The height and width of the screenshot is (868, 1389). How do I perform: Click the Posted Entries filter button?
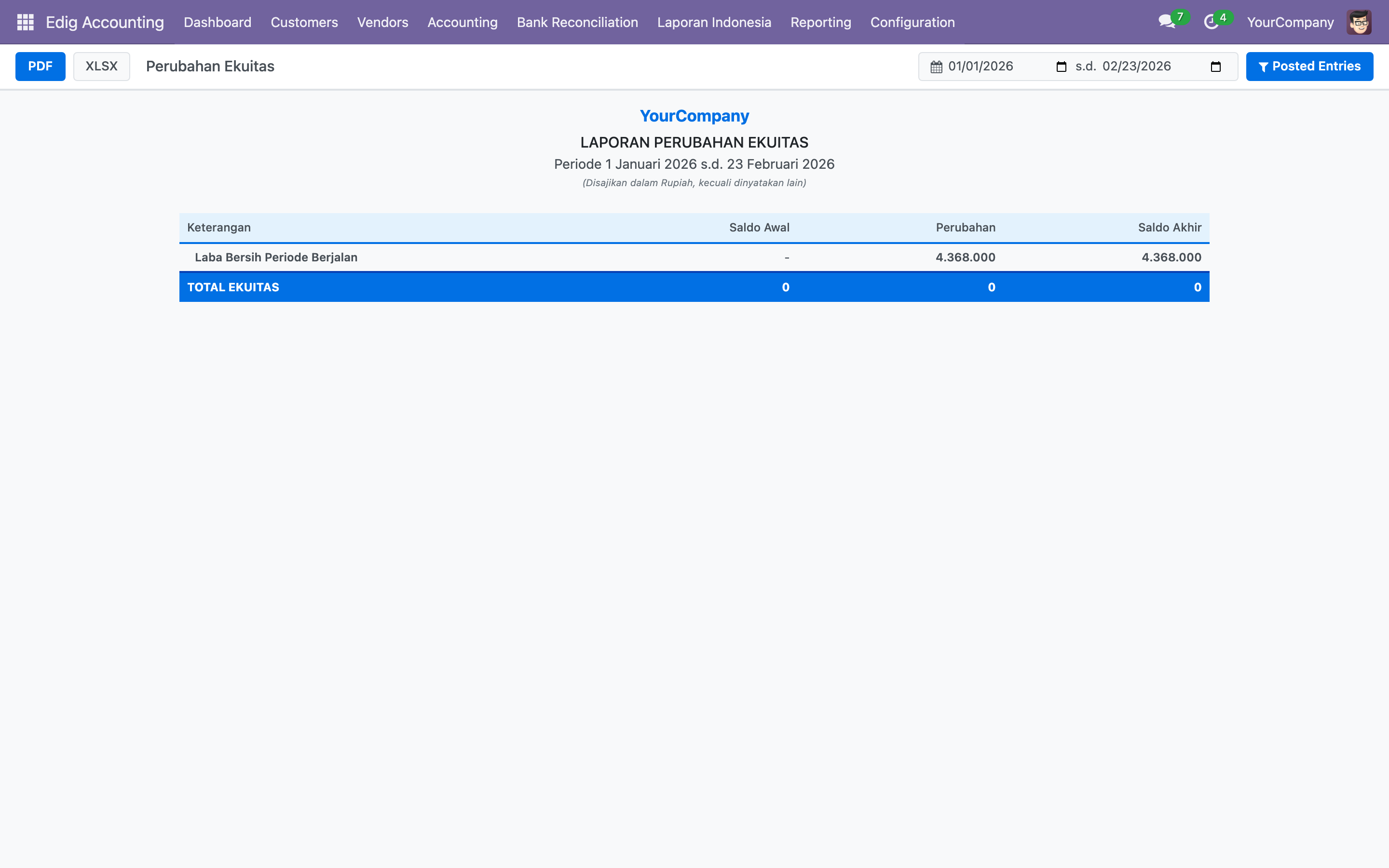coord(1309,67)
